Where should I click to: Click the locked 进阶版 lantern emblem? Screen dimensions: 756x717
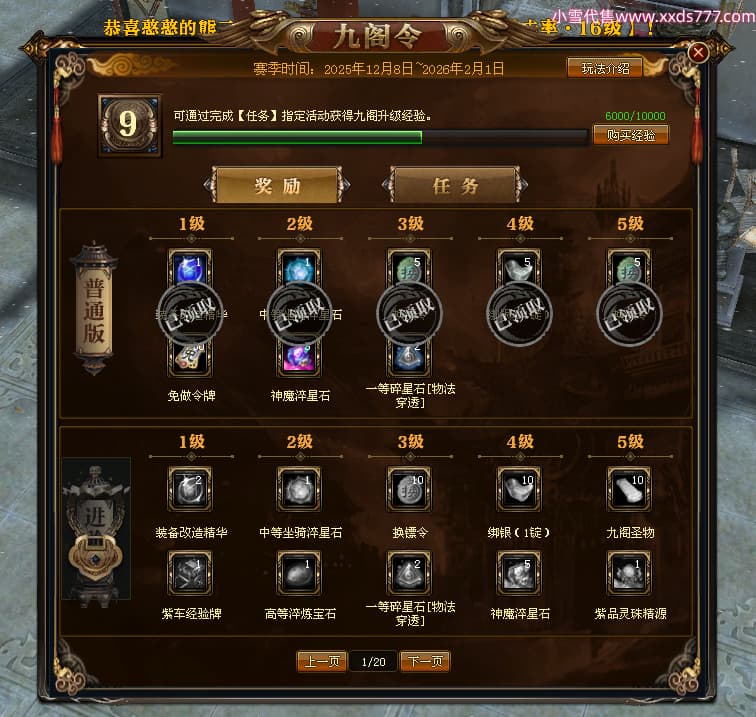click(96, 530)
